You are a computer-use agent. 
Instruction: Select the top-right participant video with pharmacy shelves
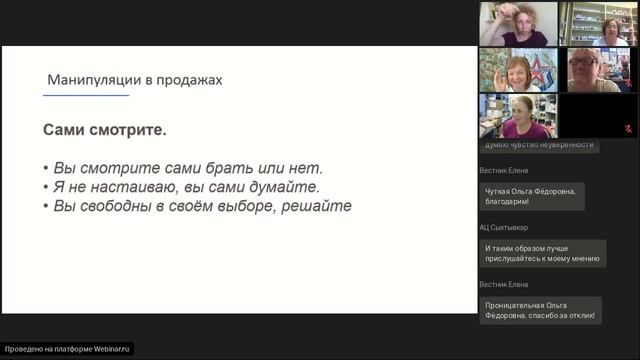coord(598,24)
